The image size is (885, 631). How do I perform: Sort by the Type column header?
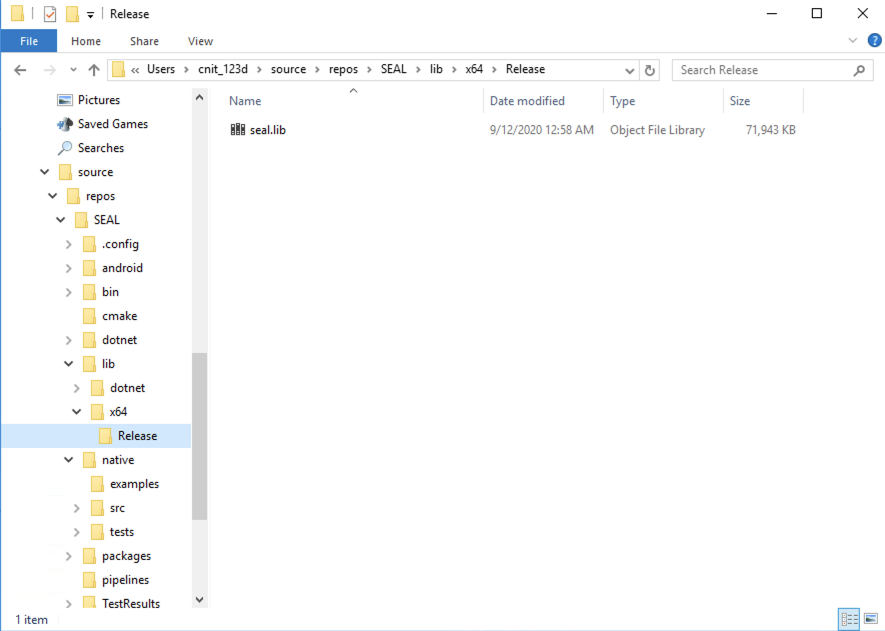(623, 101)
